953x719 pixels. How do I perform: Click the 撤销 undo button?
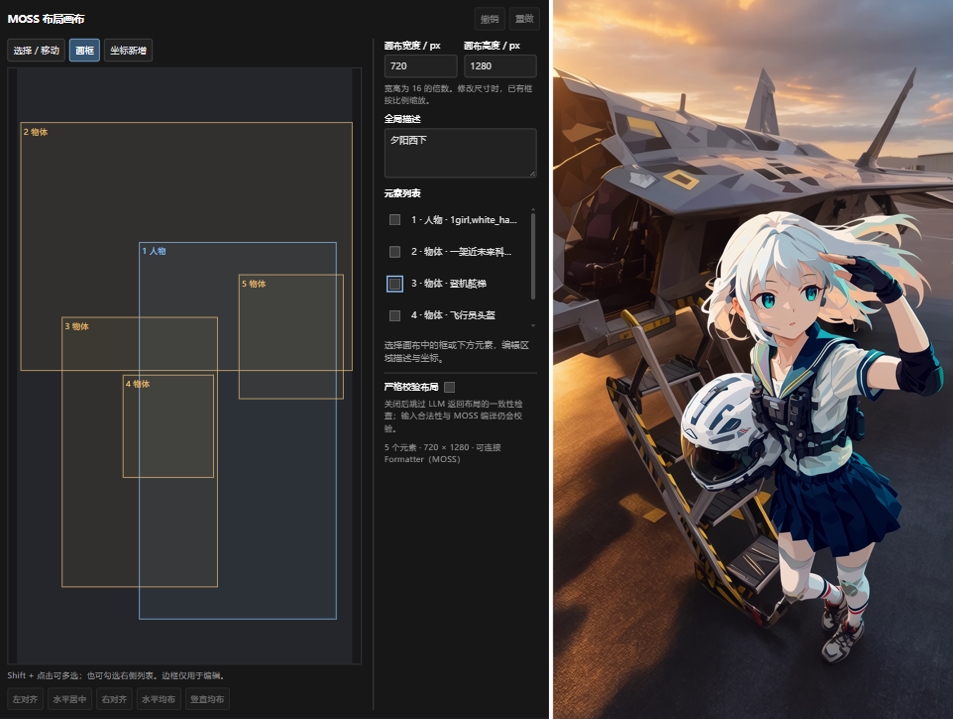[489, 19]
